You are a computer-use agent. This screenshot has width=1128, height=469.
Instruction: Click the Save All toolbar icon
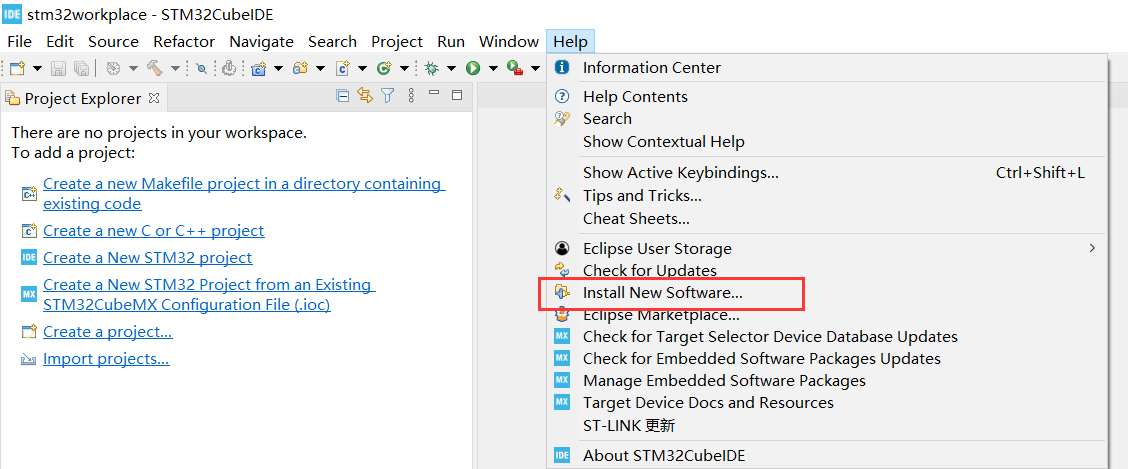click(81, 68)
